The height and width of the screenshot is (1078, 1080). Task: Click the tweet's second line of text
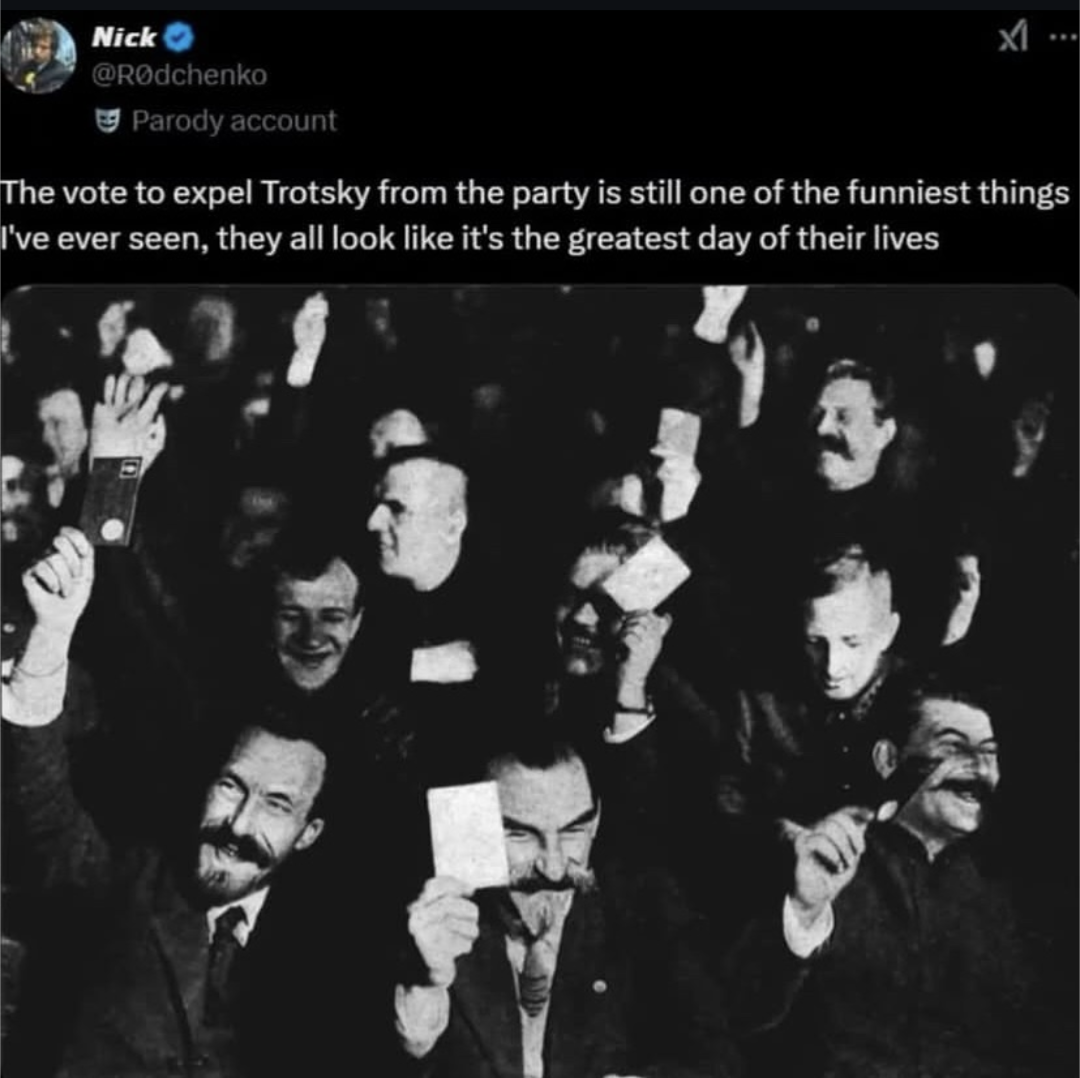coord(470,240)
